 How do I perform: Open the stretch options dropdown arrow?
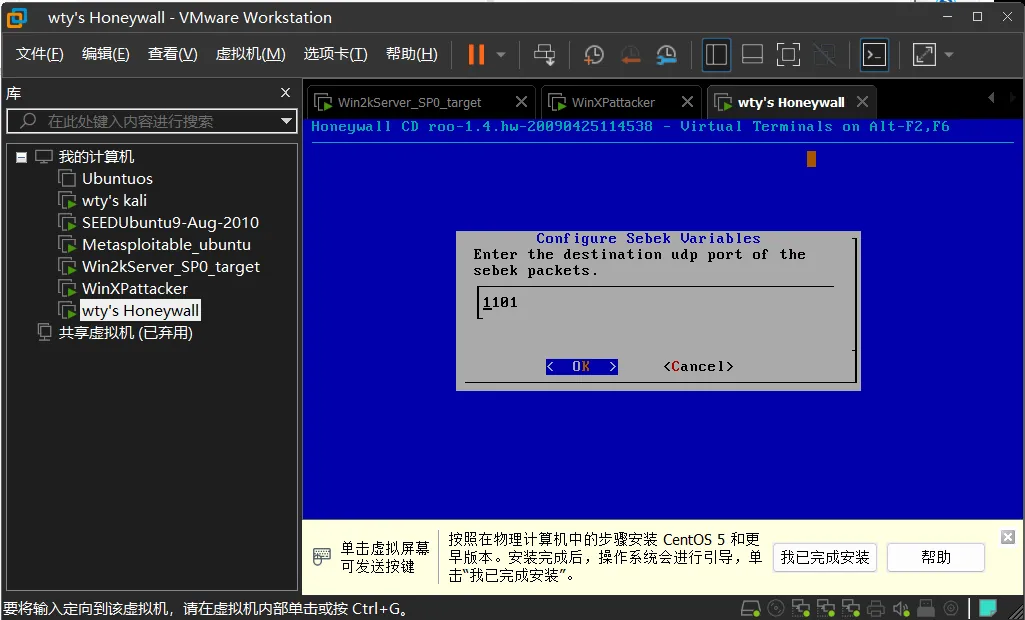pos(949,54)
